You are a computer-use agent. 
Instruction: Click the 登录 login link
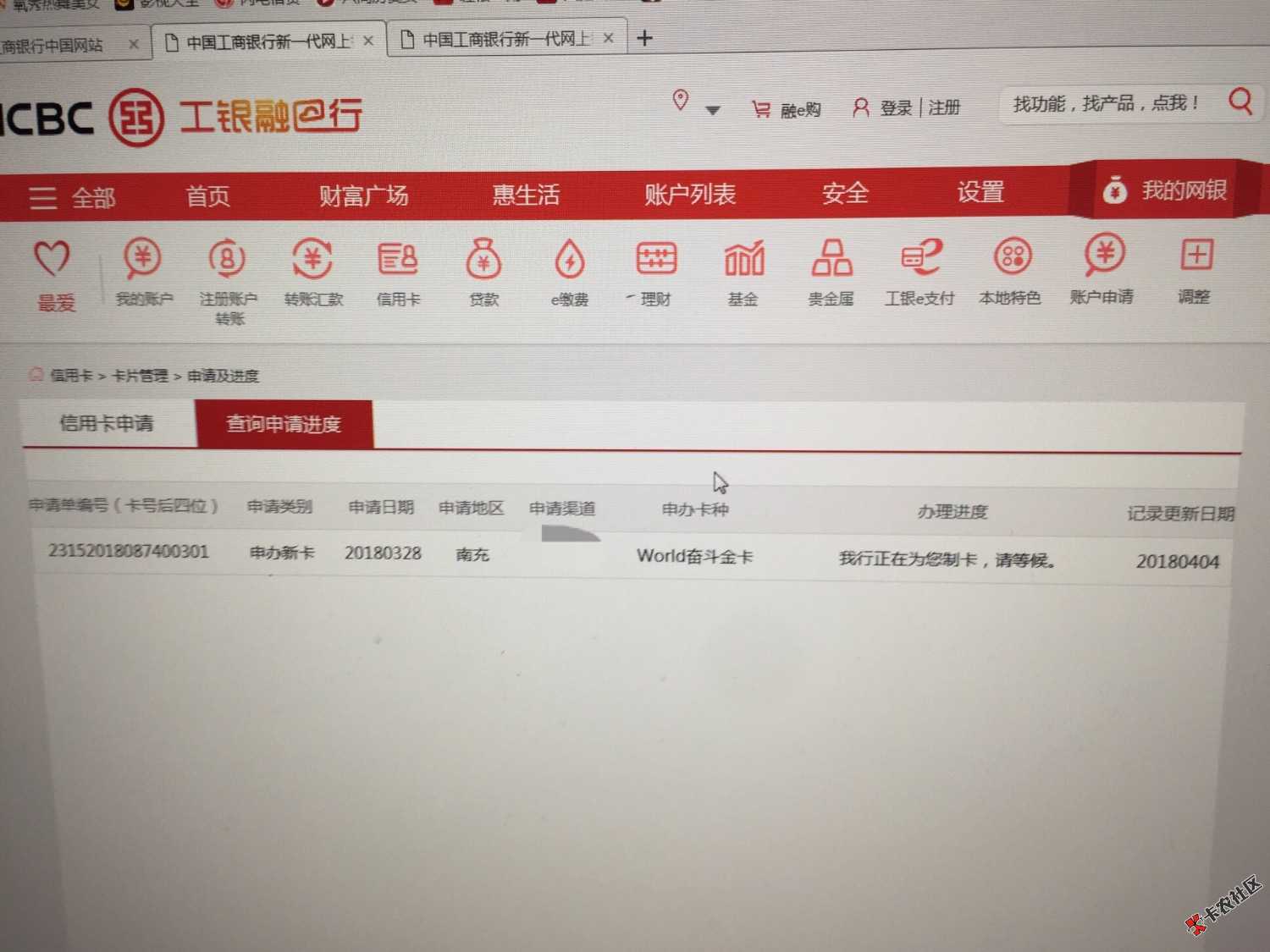click(896, 107)
